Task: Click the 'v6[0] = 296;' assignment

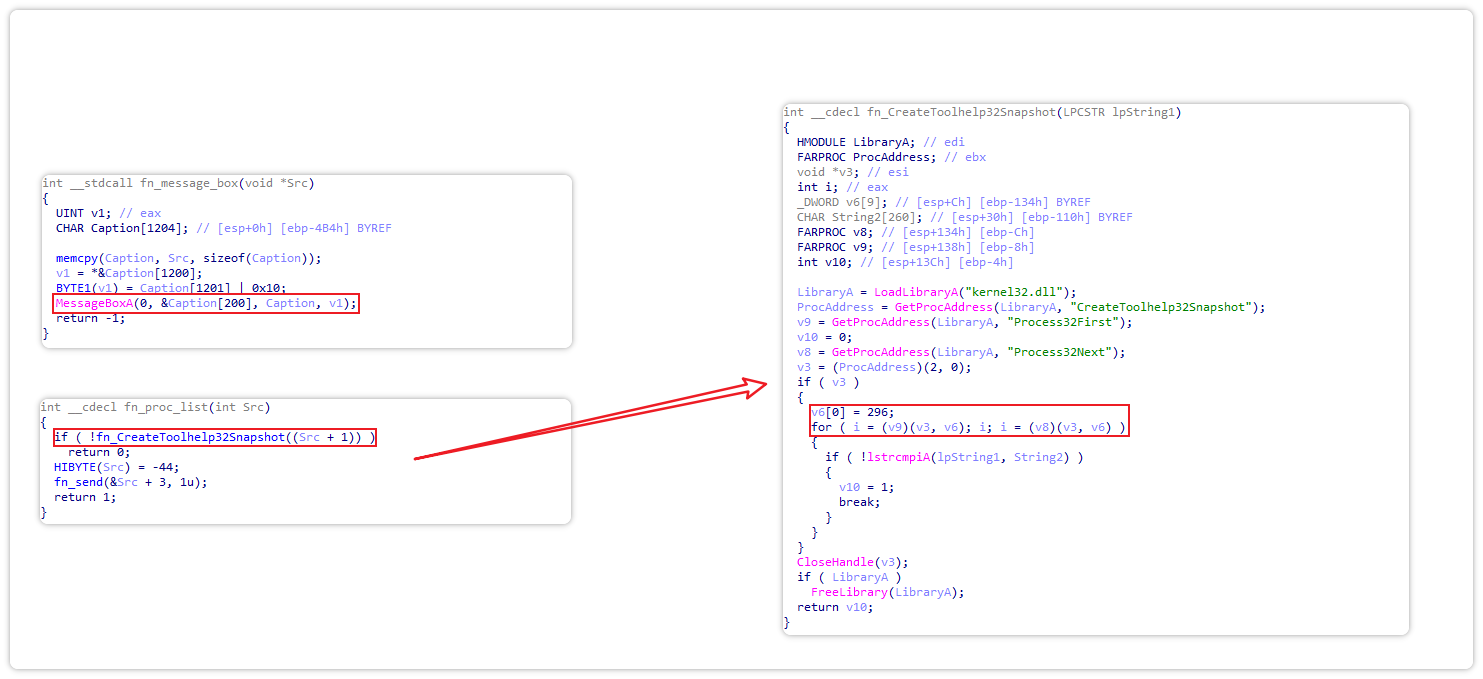Action: [852, 412]
